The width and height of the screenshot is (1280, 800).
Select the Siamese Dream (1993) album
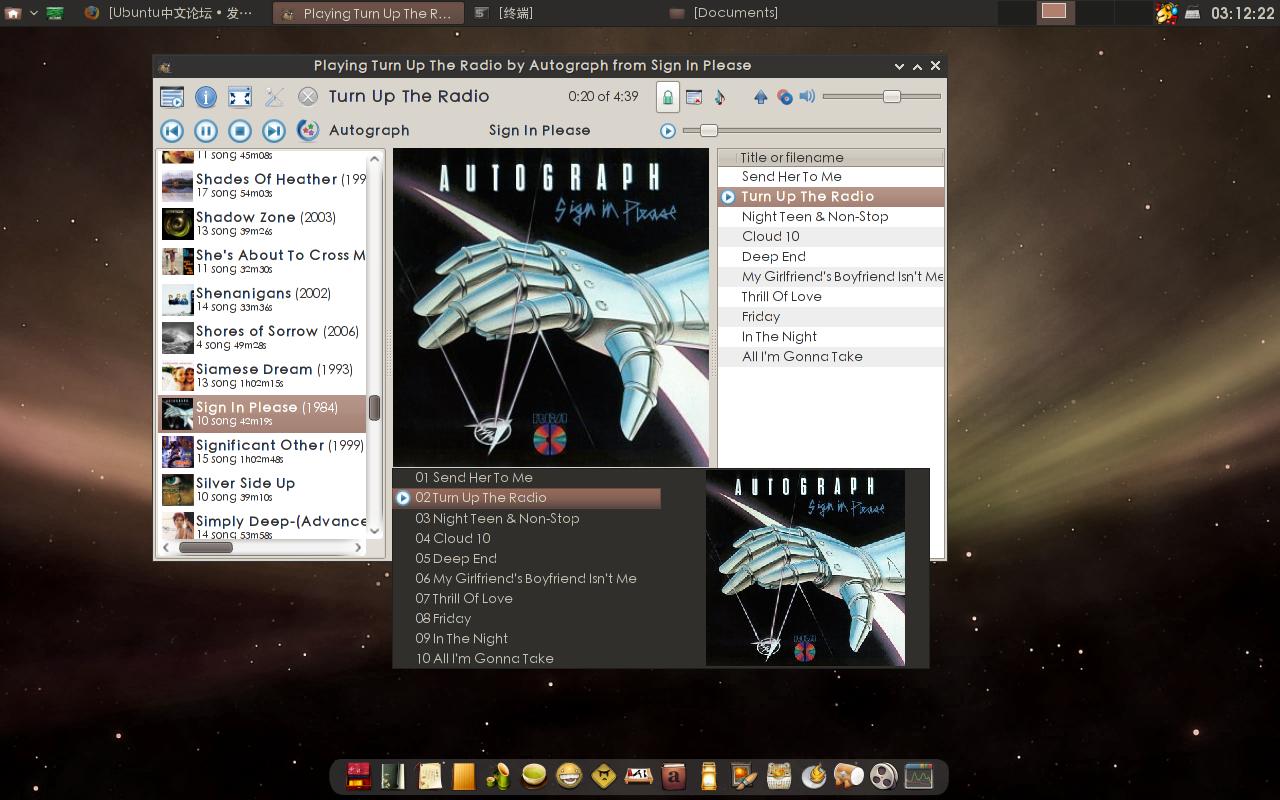(x=262, y=375)
